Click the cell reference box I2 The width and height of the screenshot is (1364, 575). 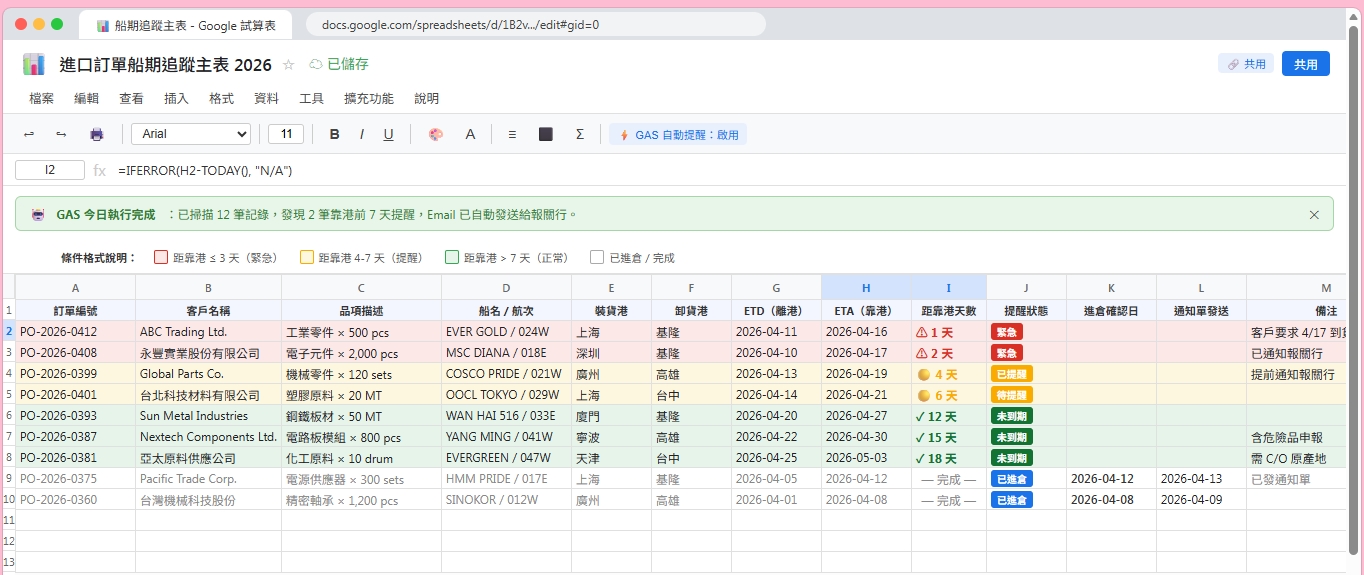click(50, 171)
